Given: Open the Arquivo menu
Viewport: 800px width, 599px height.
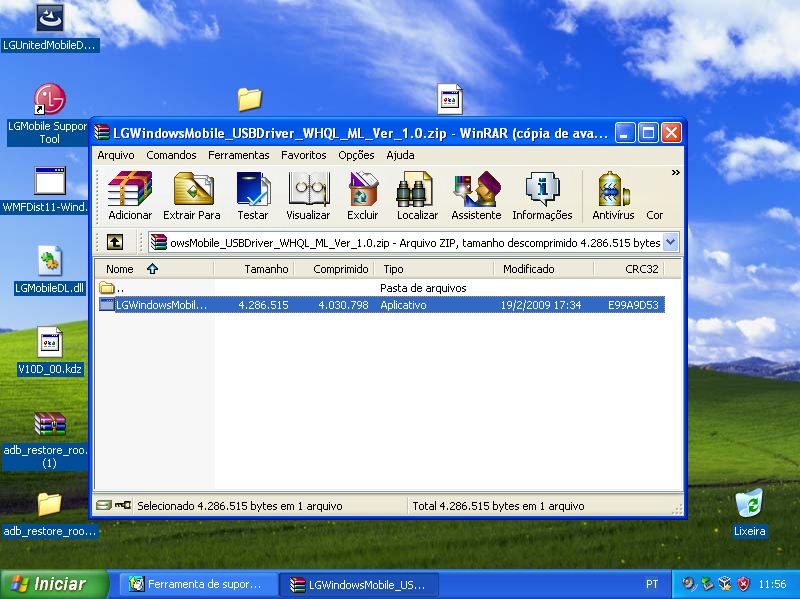Looking at the screenshot, I should point(116,155).
